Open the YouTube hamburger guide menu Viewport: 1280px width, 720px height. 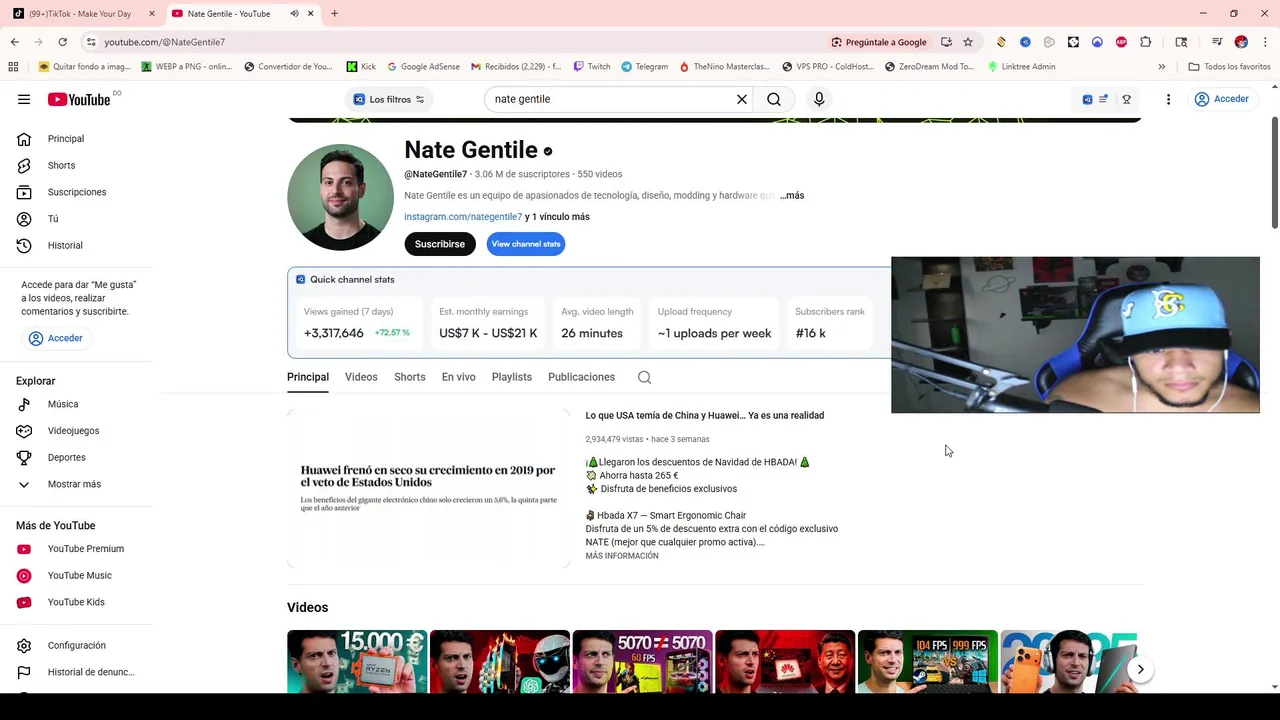point(24,99)
